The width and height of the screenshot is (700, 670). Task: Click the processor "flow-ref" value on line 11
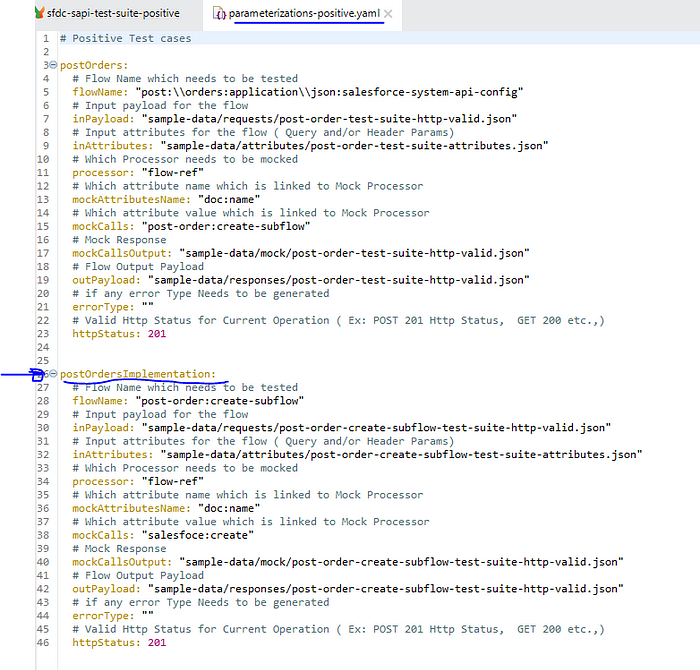[172, 173]
